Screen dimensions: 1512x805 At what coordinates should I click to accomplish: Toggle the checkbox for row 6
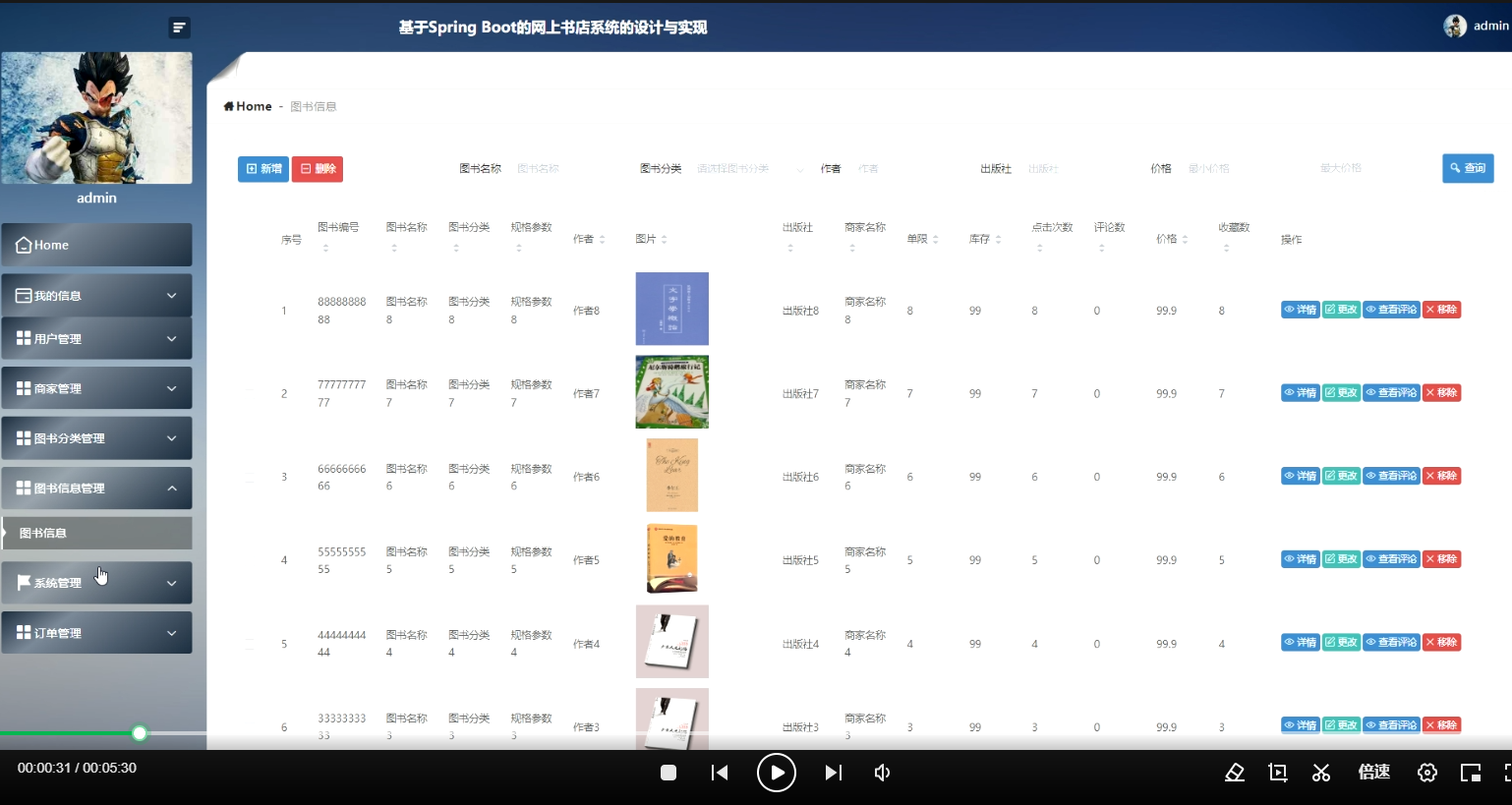(x=249, y=726)
